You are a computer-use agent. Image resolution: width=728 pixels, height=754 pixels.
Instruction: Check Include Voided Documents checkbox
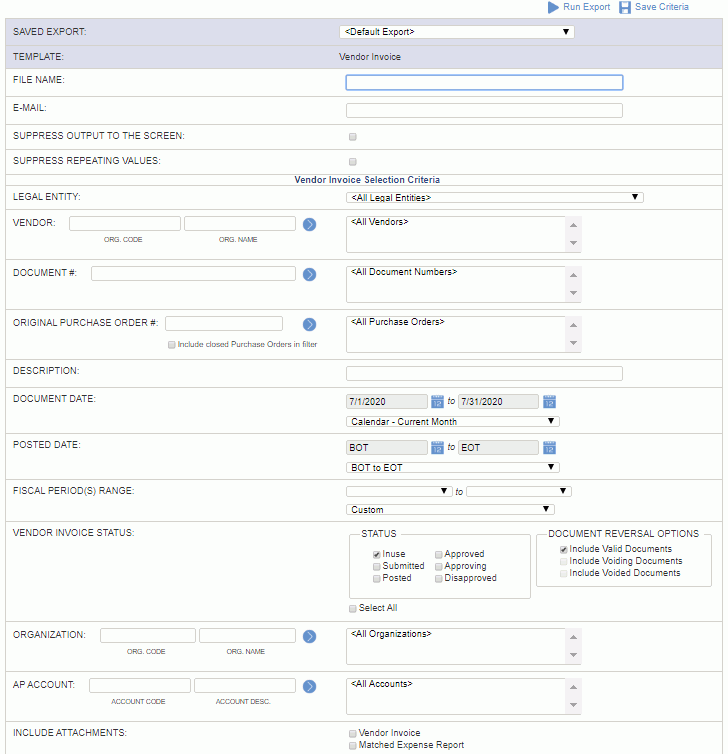pyautogui.click(x=563, y=573)
